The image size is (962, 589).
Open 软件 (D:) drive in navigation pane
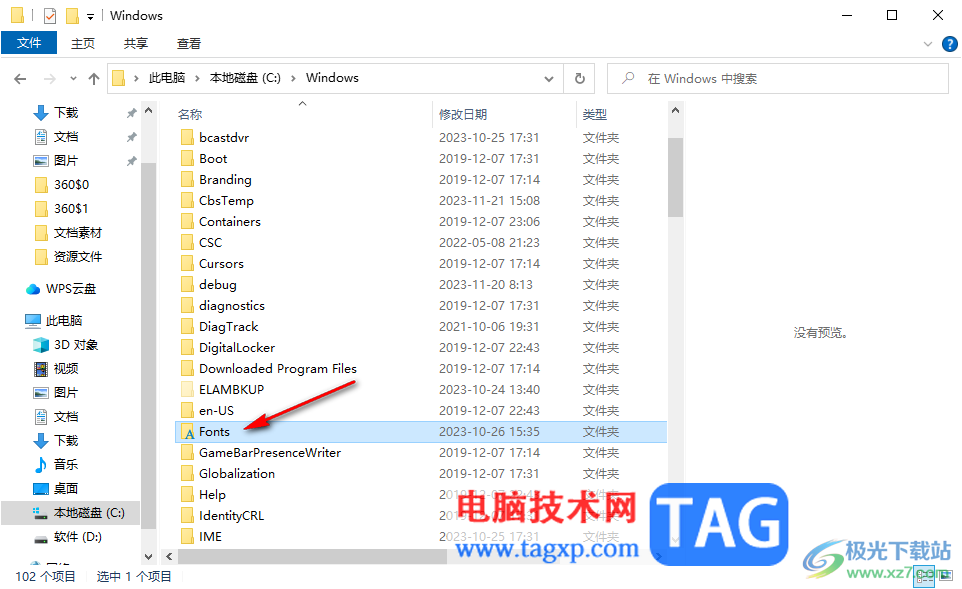pos(77,537)
